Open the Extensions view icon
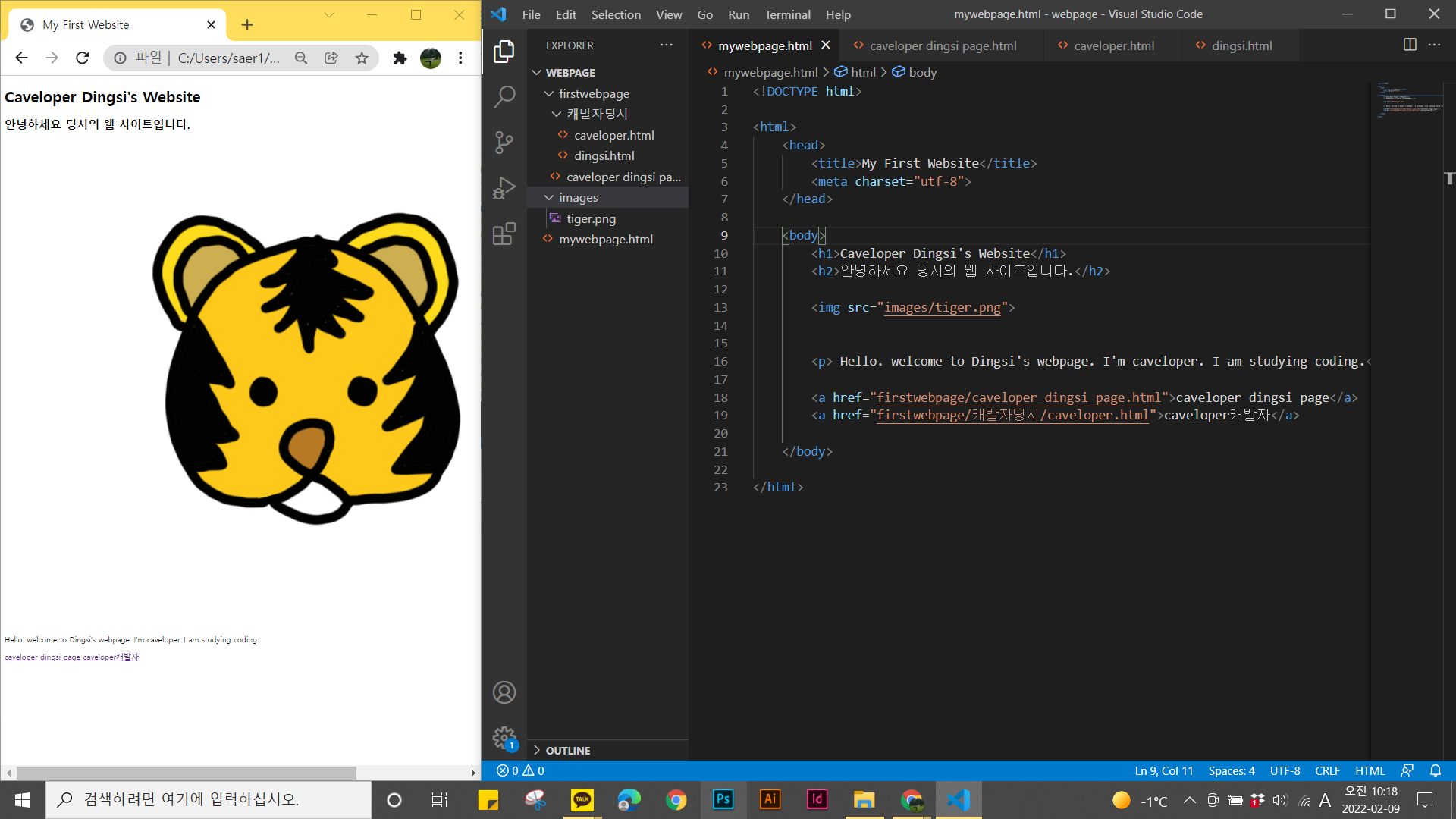 click(x=504, y=234)
